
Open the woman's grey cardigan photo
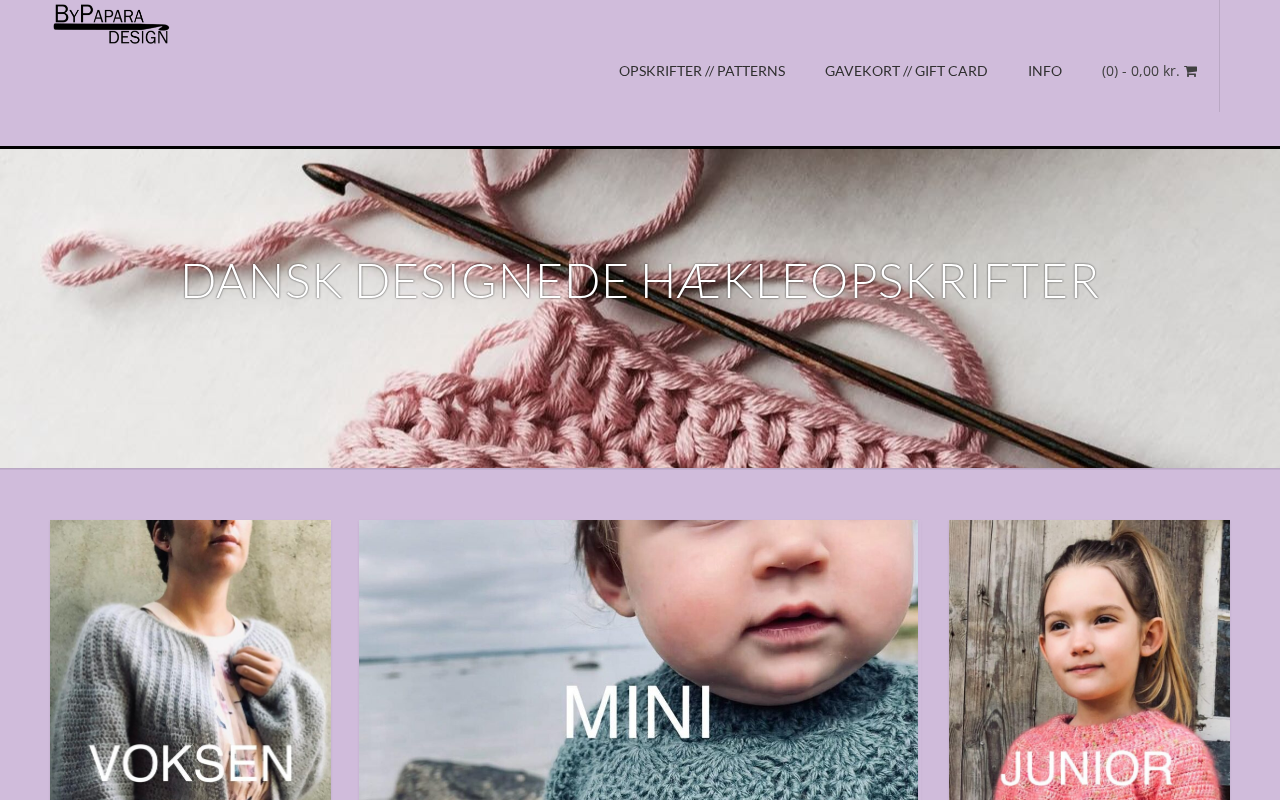click(x=190, y=660)
